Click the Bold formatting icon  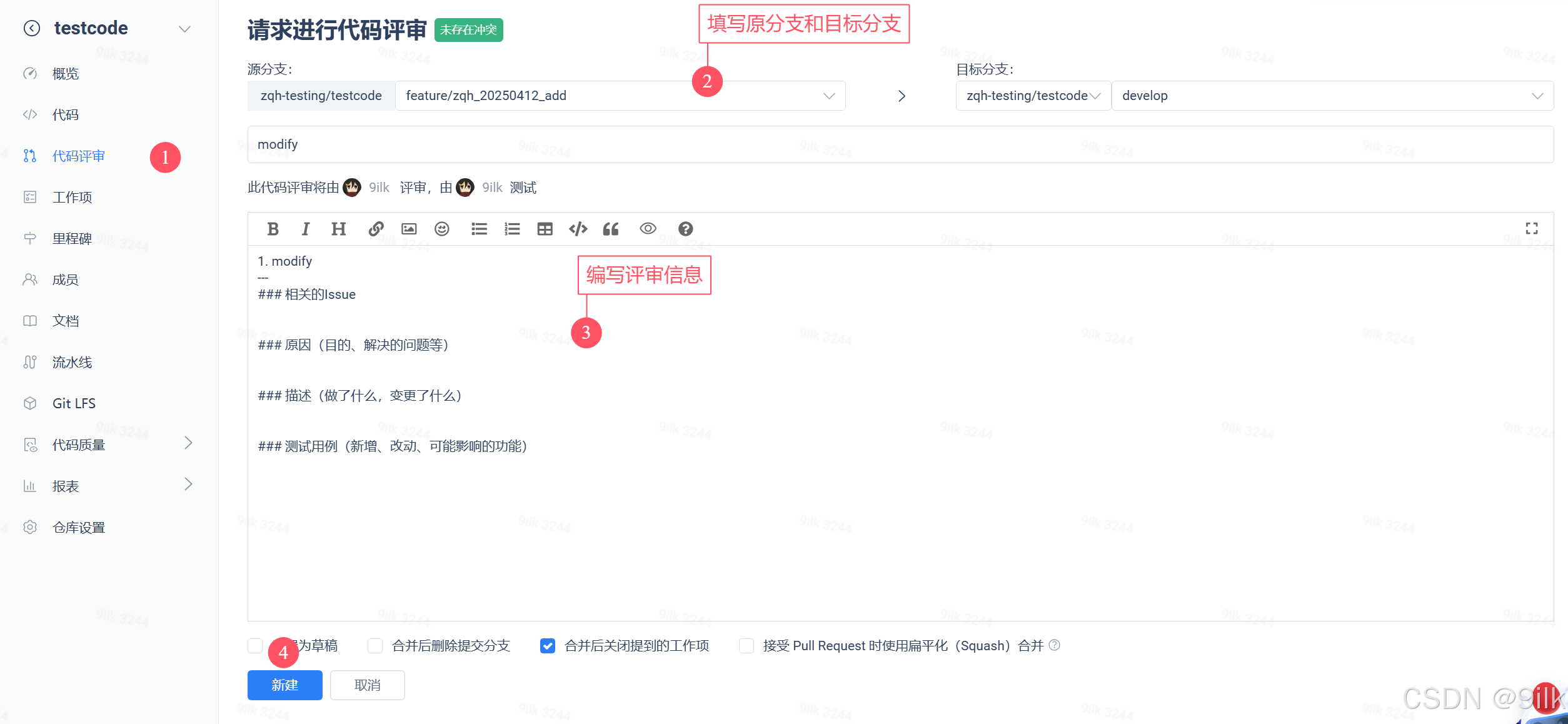coord(273,229)
